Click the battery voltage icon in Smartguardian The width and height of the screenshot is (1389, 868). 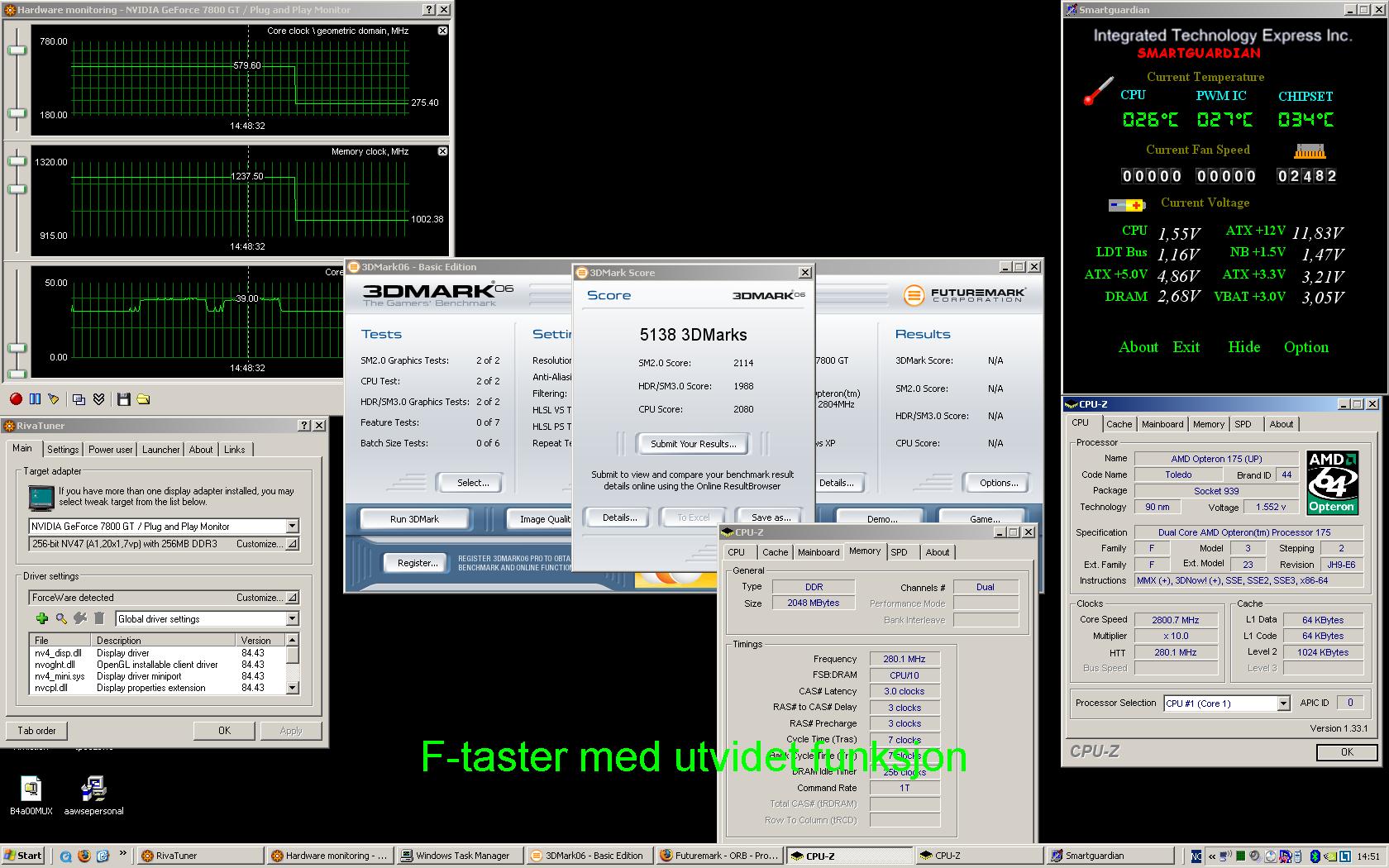[x=1126, y=205]
